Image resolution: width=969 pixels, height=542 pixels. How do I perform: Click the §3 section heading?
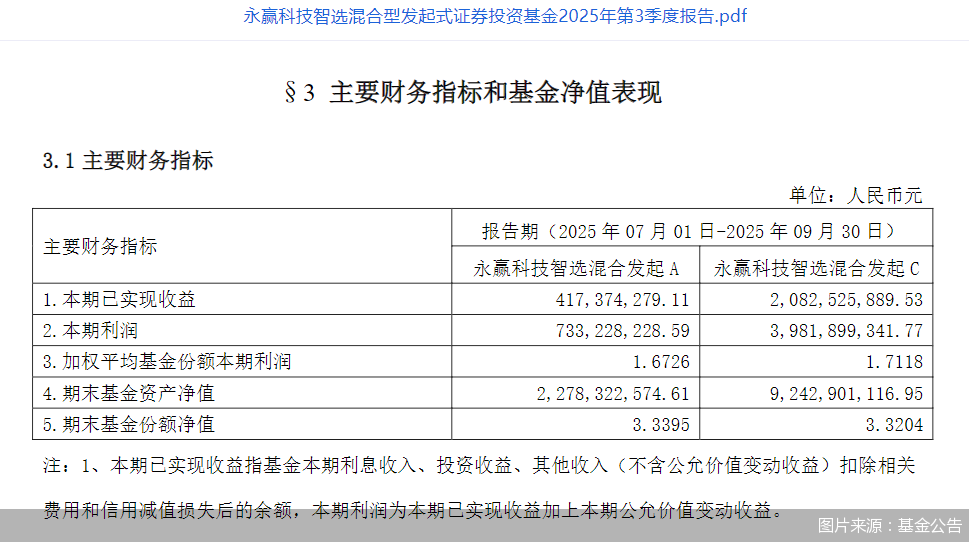click(473, 93)
